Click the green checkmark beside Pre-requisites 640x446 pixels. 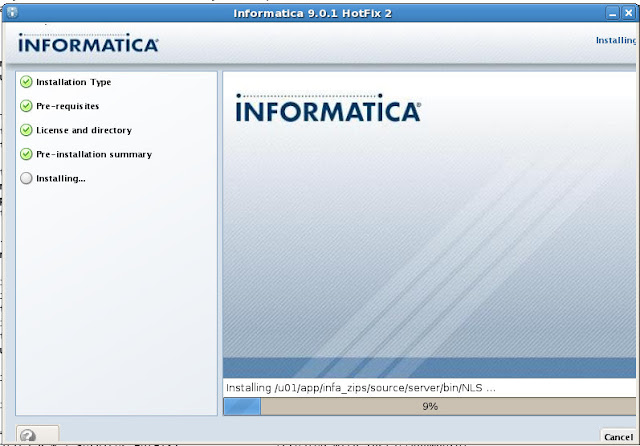pyautogui.click(x=26, y=106)
